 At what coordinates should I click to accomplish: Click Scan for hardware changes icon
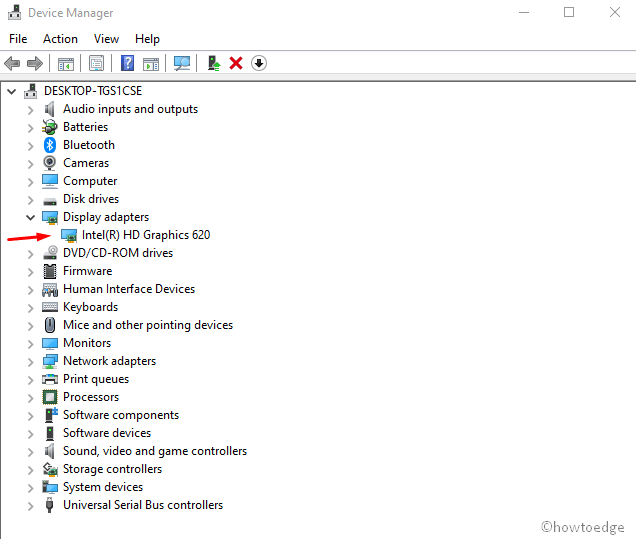tap(182, 63)
